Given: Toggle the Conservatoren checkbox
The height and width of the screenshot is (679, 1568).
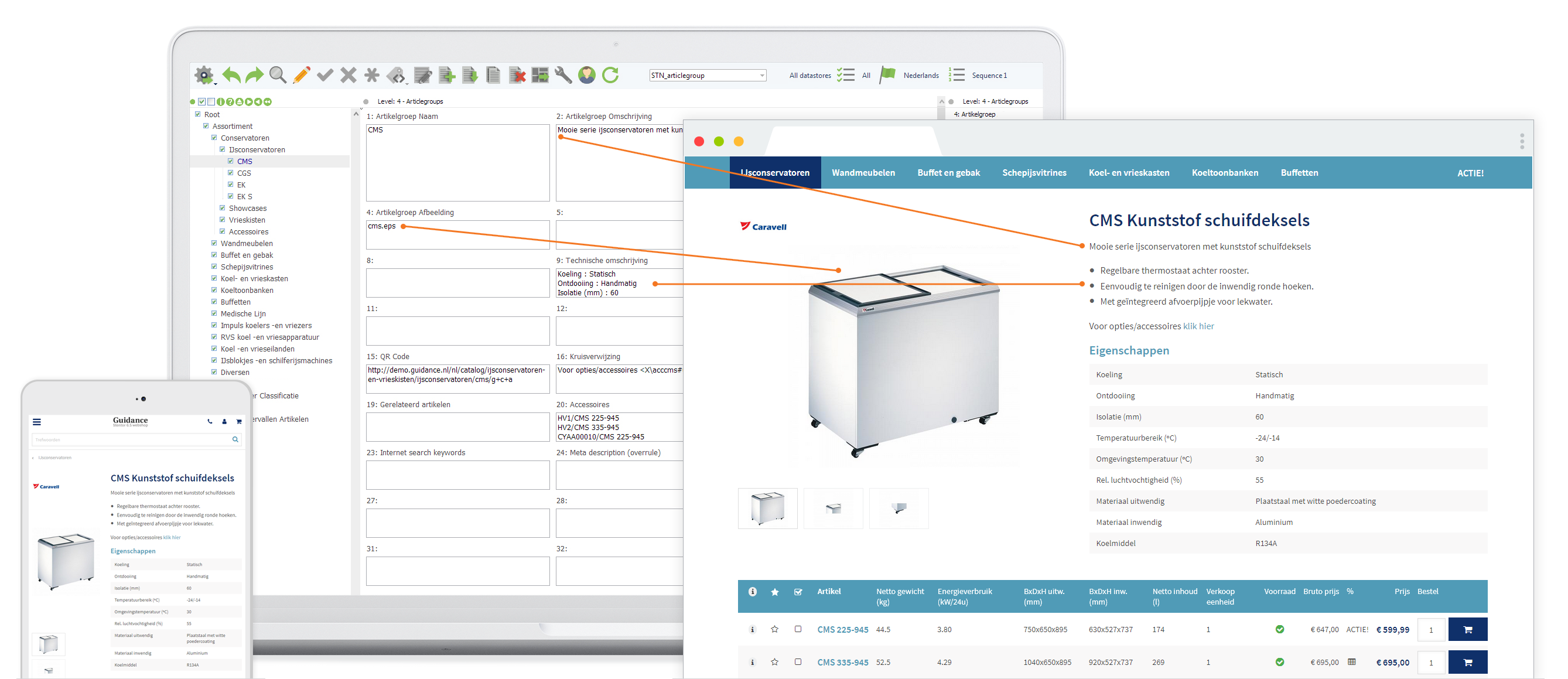Looking at the screenshot, I should click(x=214, y=138).
